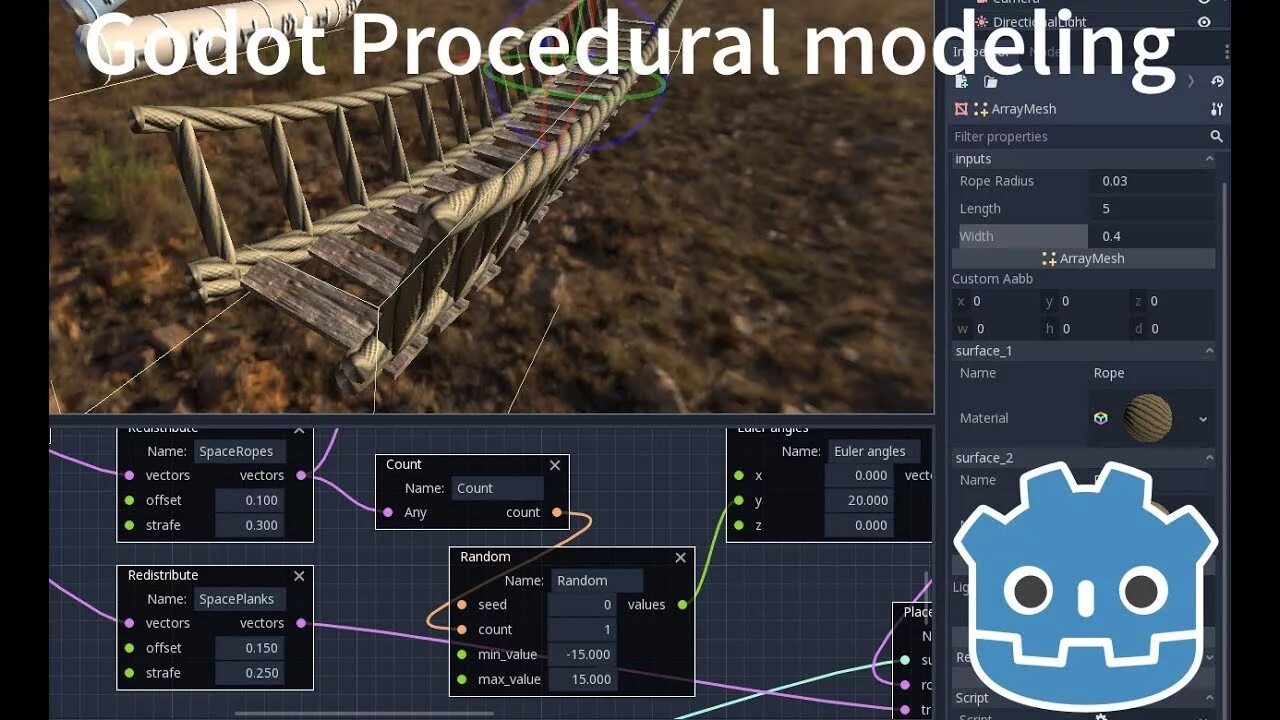Click the Count node count output port
The height and width of the screenshot is (720, 1280).
(x=557, y=512)
